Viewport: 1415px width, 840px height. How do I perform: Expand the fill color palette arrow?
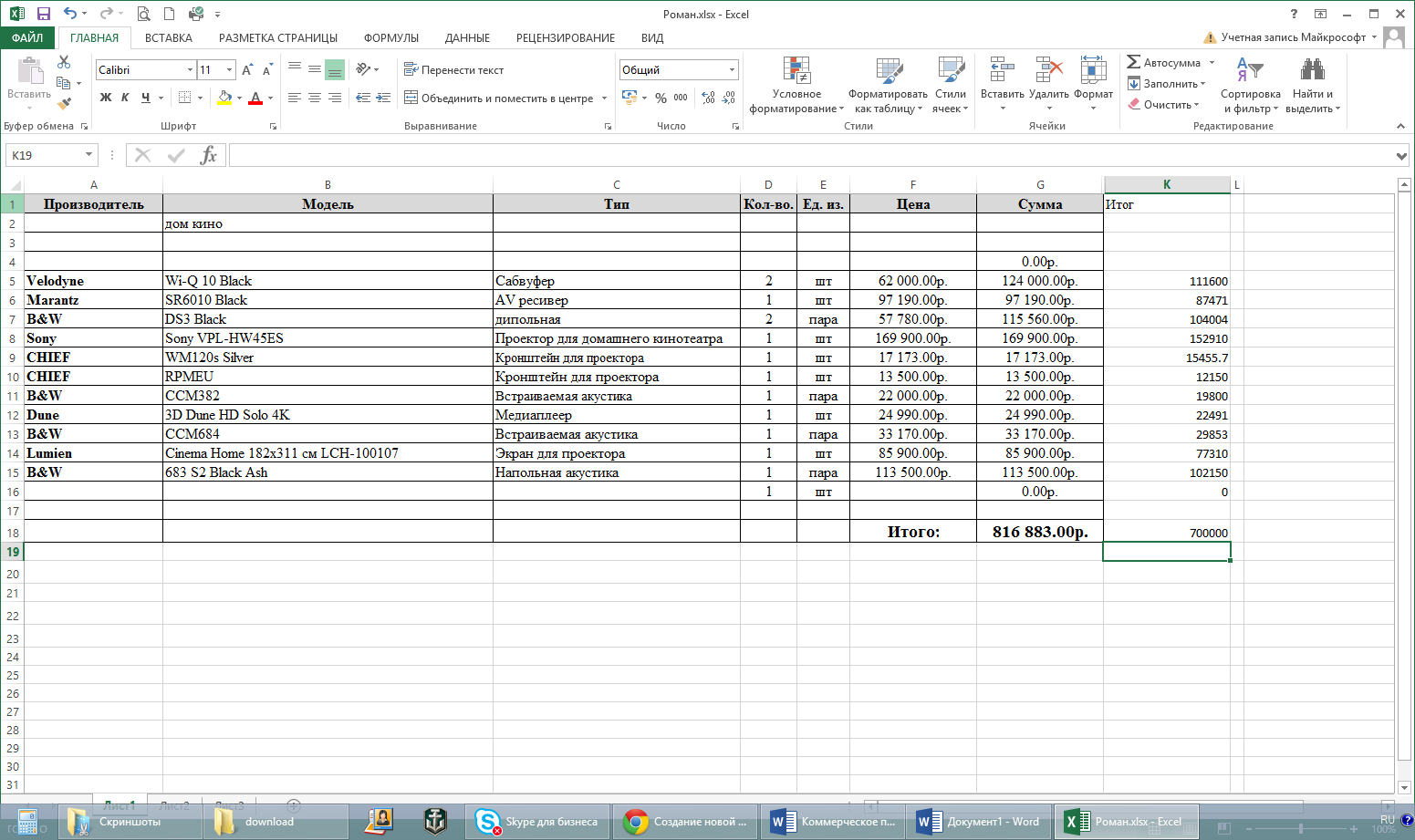click(239, 98)
